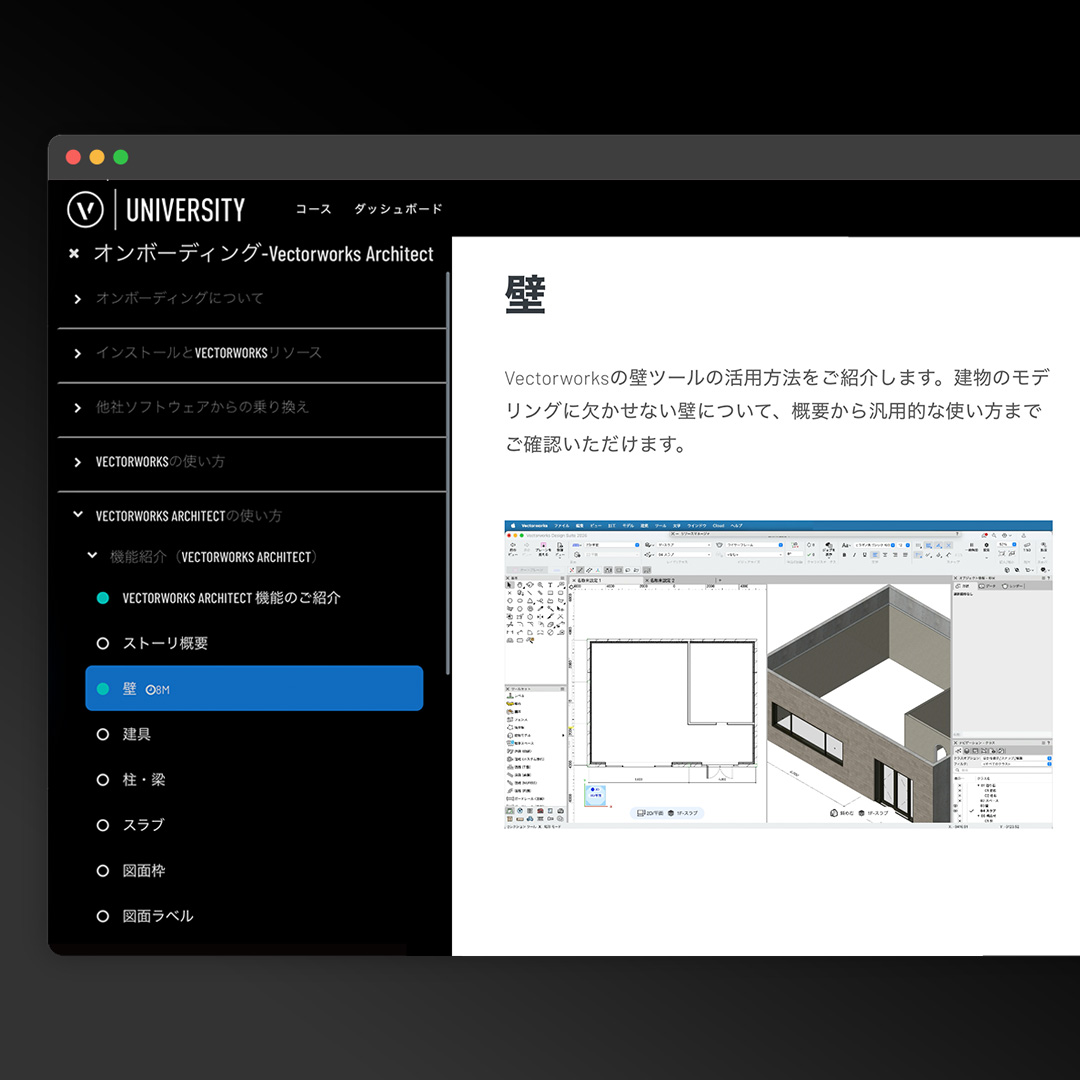1080x1080 pixels.
Task: Click the red close window button
Action: point(73,157)
